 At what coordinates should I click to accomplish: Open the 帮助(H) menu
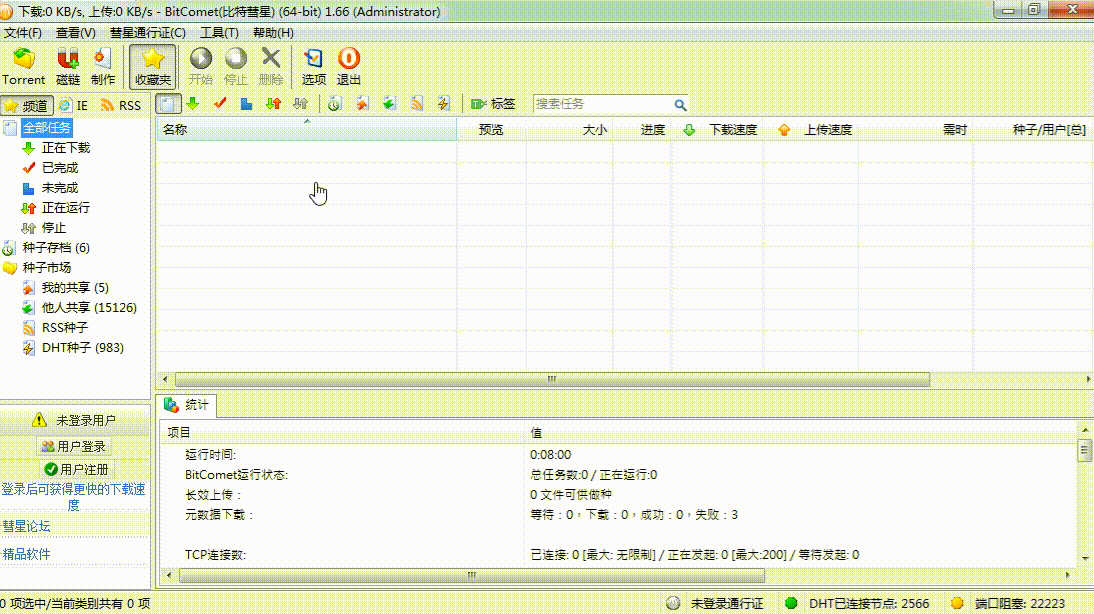point(273,33)
